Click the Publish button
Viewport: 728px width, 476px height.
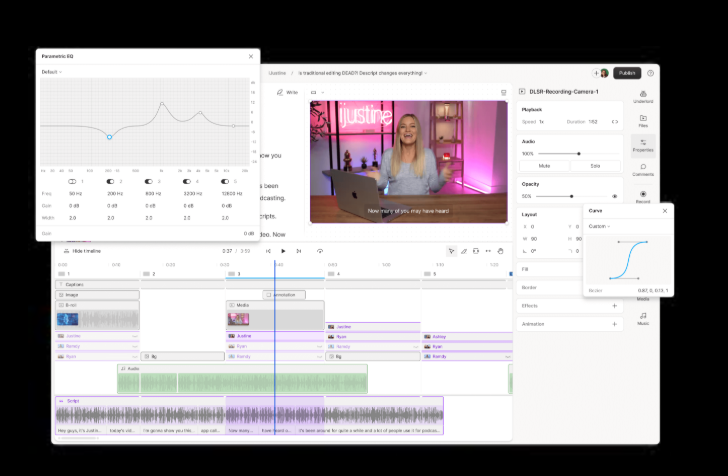point(627,73)
